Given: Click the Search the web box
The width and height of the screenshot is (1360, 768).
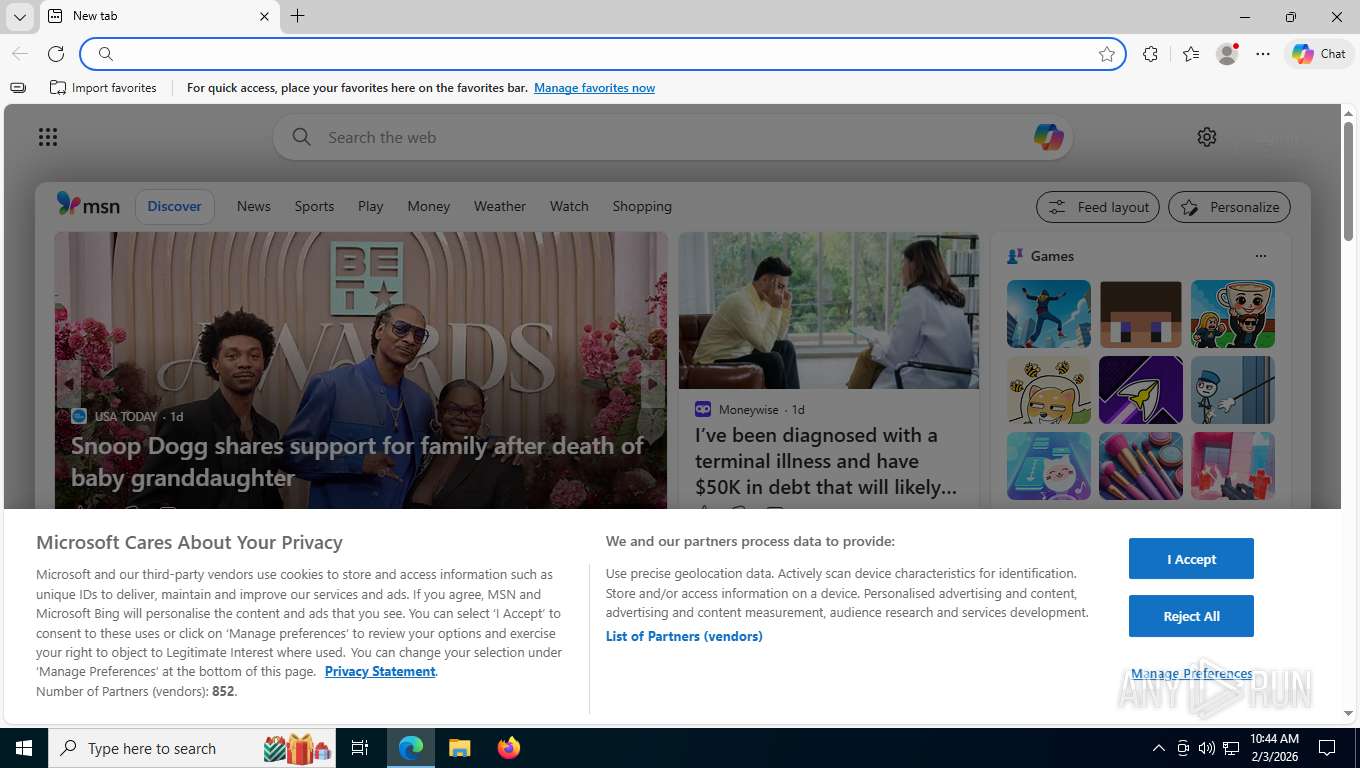Looking at the screenshot, I should point(672,137).
